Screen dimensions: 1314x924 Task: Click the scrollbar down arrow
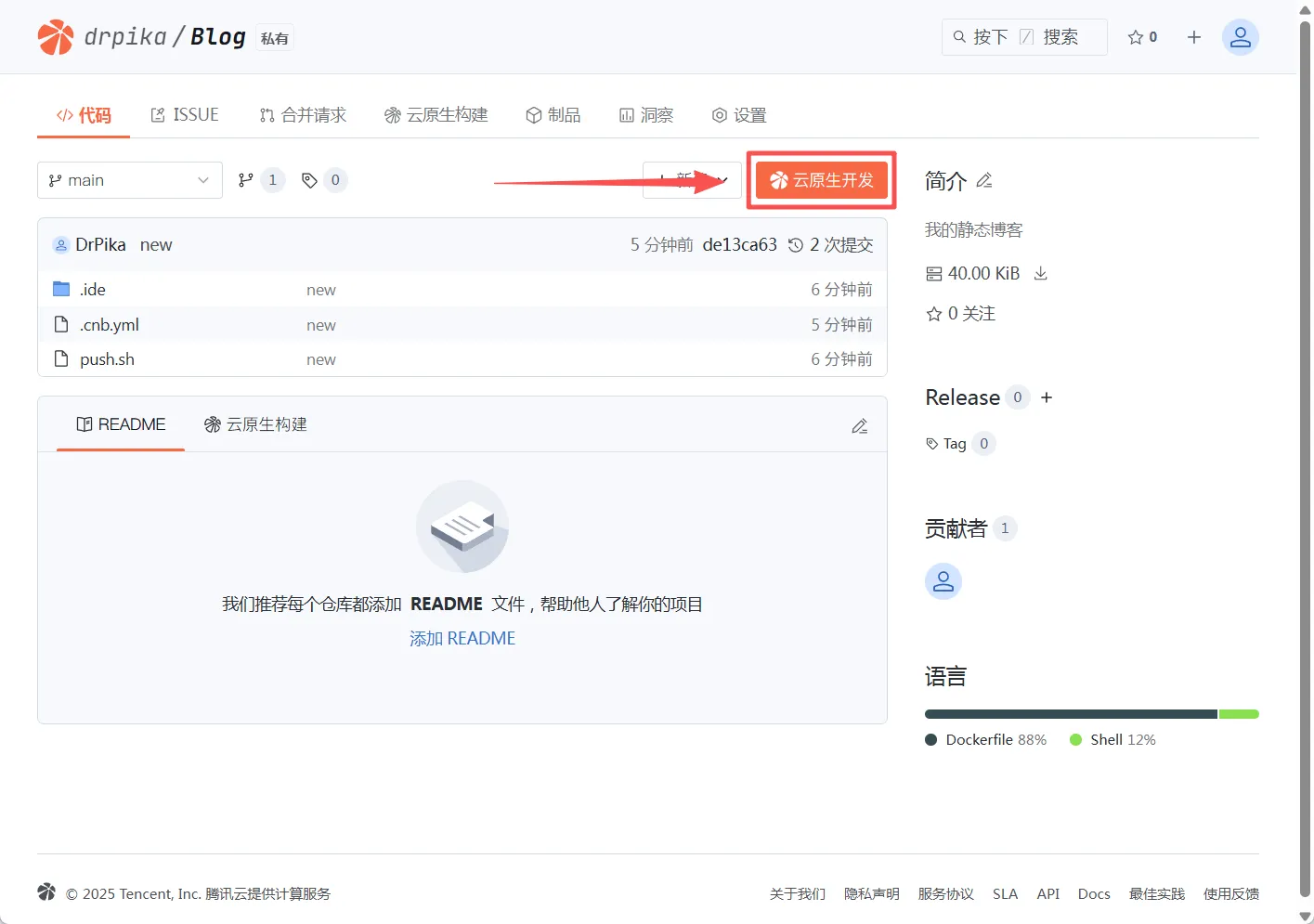[x=1305, y=916]
